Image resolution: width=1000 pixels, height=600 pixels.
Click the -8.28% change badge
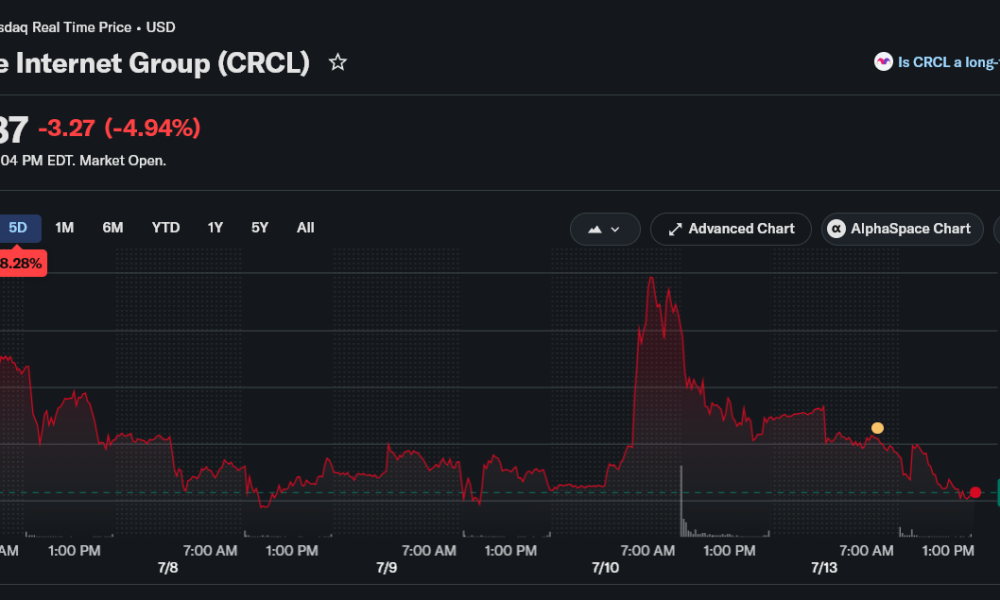tap(22, 263)
